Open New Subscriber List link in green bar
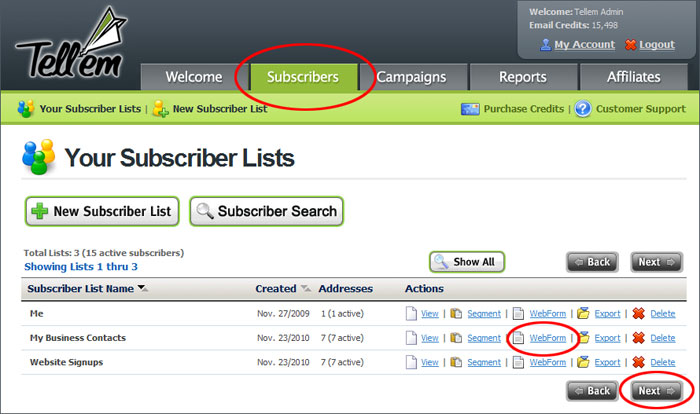 (220, 109)
